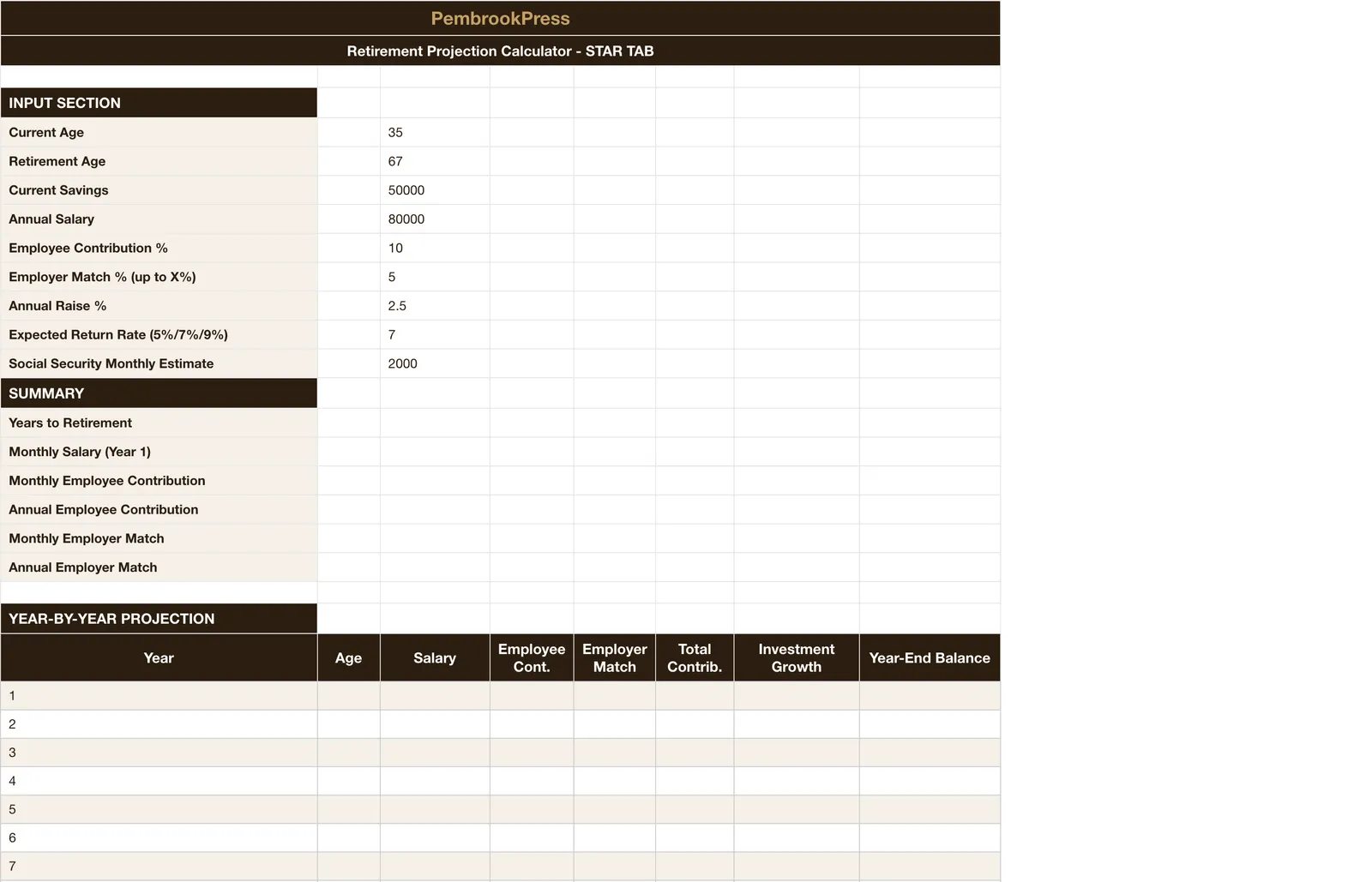The width and height of the screenshot is (1372, 882).
Task: Click the Year column header
Action: click(x=159, y=657)
